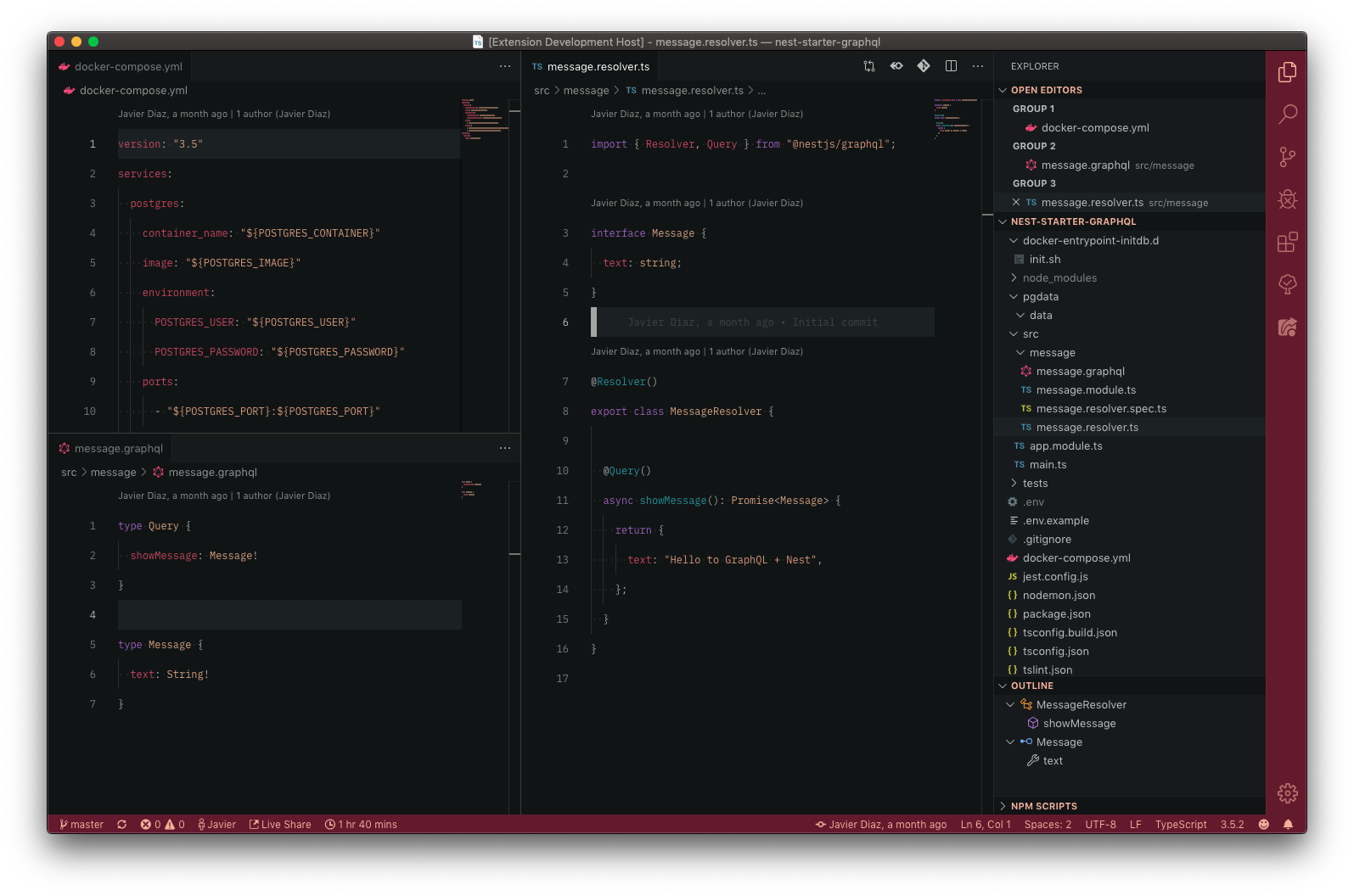Collapse the NEST-STARTER-GRAPHQL folder section
The width and height of the screenshot is (1354, 896).
(x=1130, y=221)
